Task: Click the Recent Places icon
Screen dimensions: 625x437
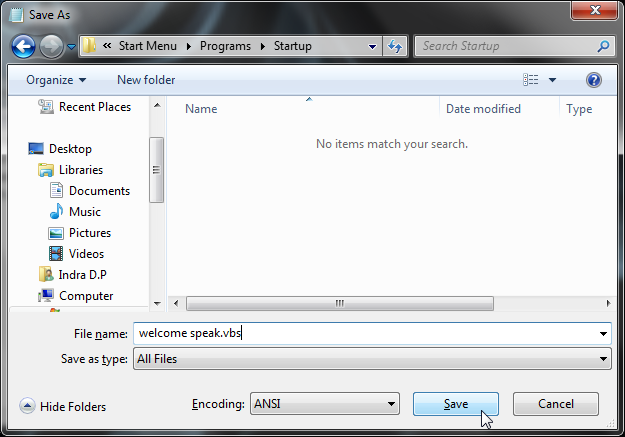Action: [x=46, y=106]
